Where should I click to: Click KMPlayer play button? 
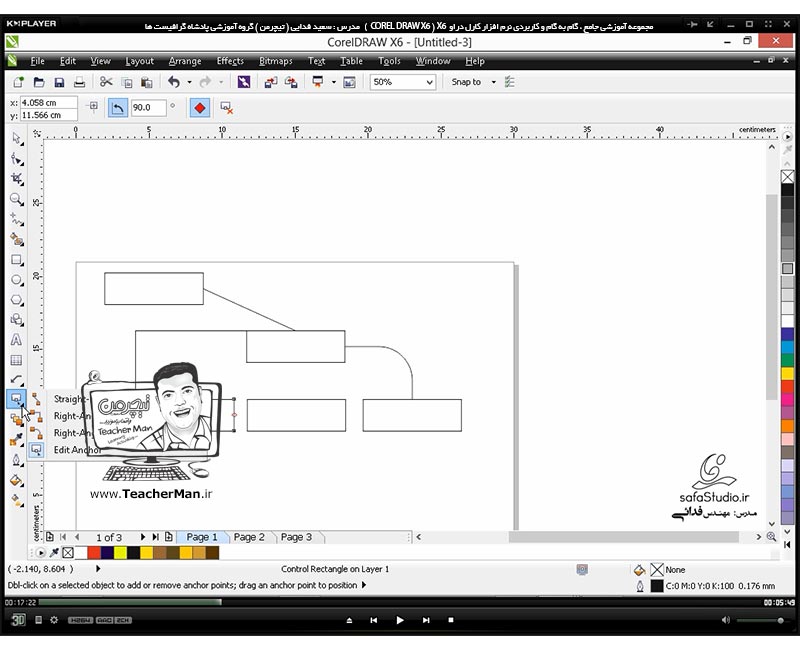[400, 620]
